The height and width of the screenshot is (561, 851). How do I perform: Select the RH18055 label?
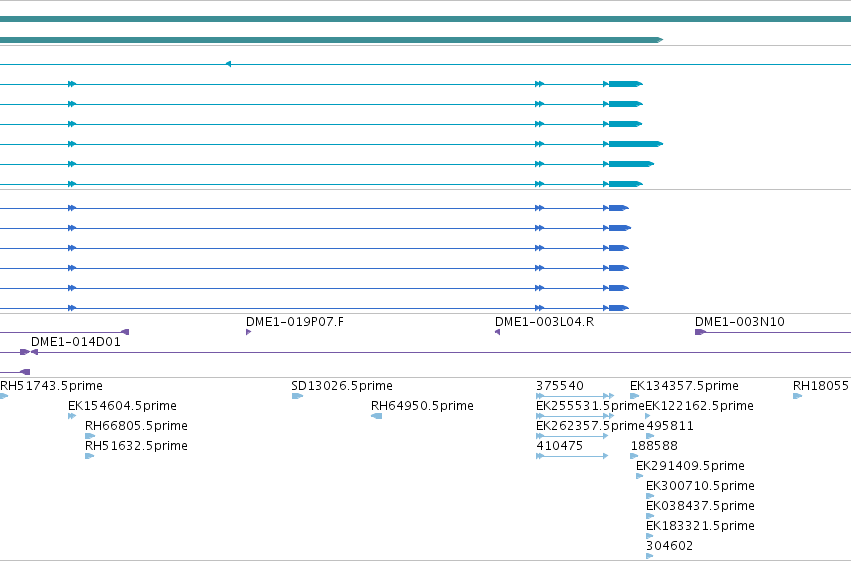[x=821, y=386]
